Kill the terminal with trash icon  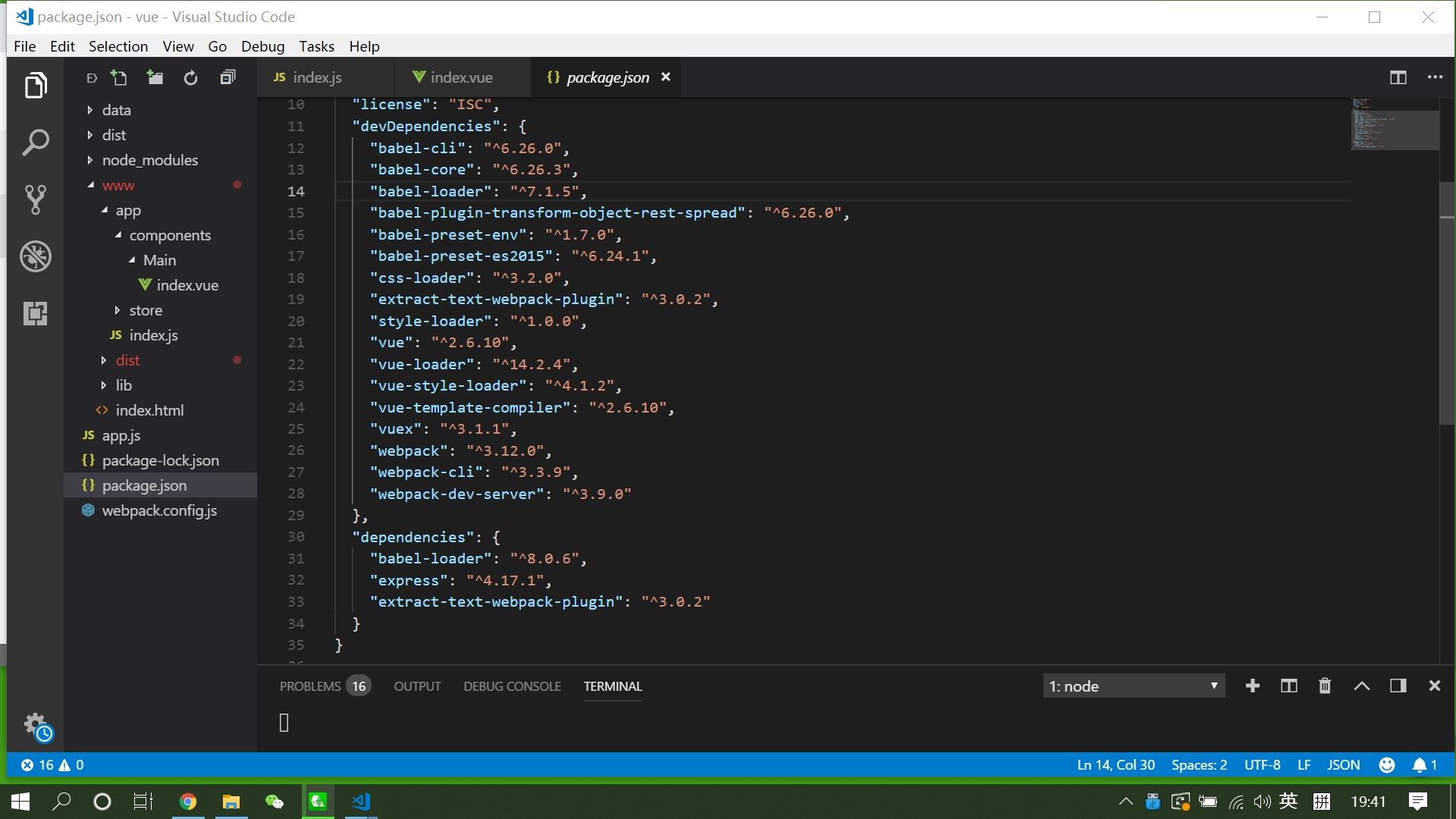(1325, 686)
